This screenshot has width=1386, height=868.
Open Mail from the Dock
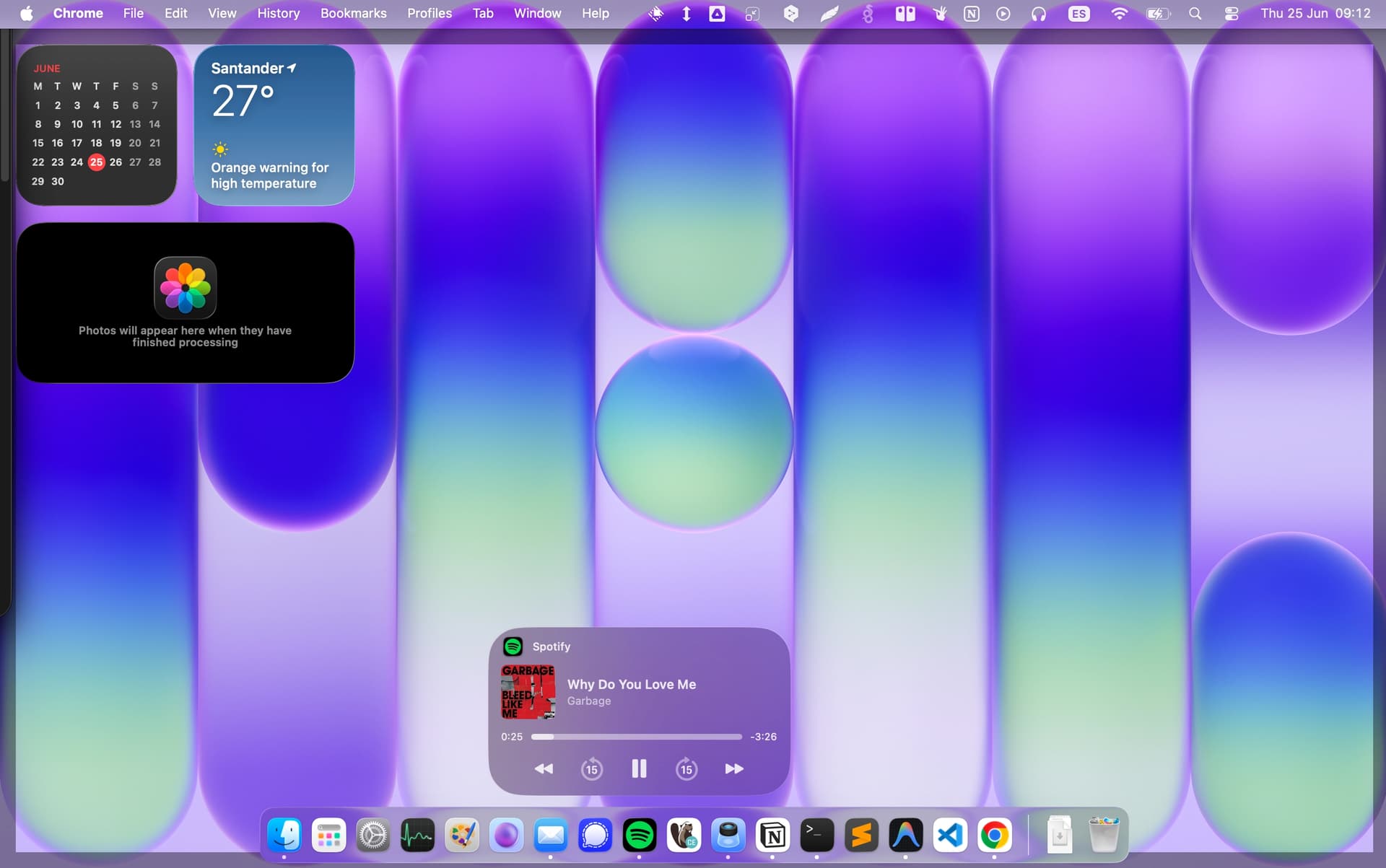tap(551, 836)
